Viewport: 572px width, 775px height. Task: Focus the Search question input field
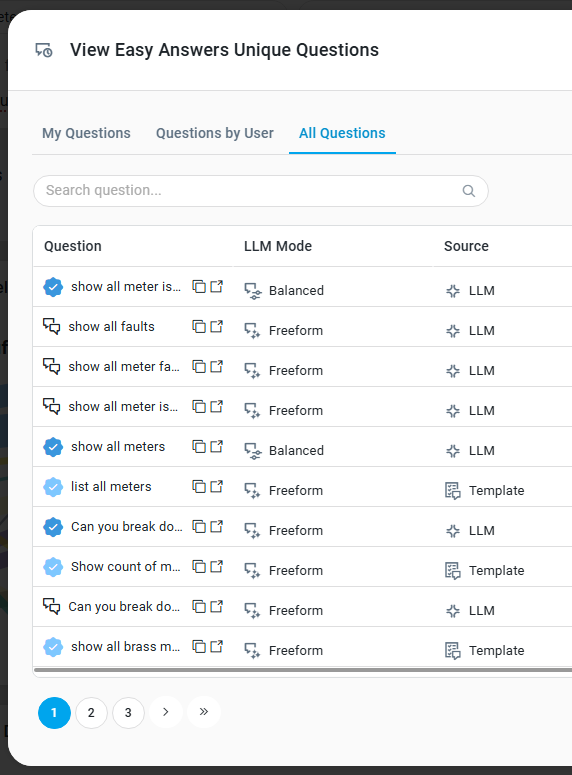[261, 191]
